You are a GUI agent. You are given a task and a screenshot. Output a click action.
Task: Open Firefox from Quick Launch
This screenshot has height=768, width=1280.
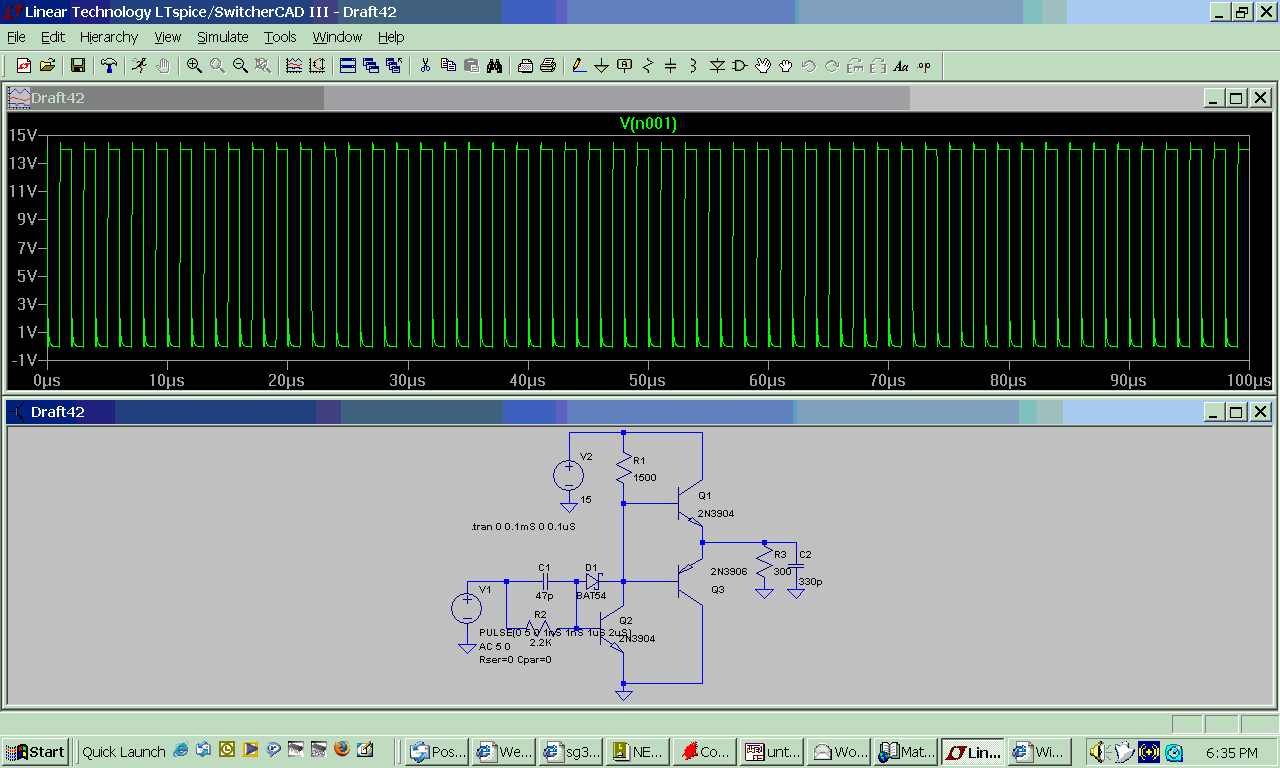pyautogui.click(x=342, y=749)
